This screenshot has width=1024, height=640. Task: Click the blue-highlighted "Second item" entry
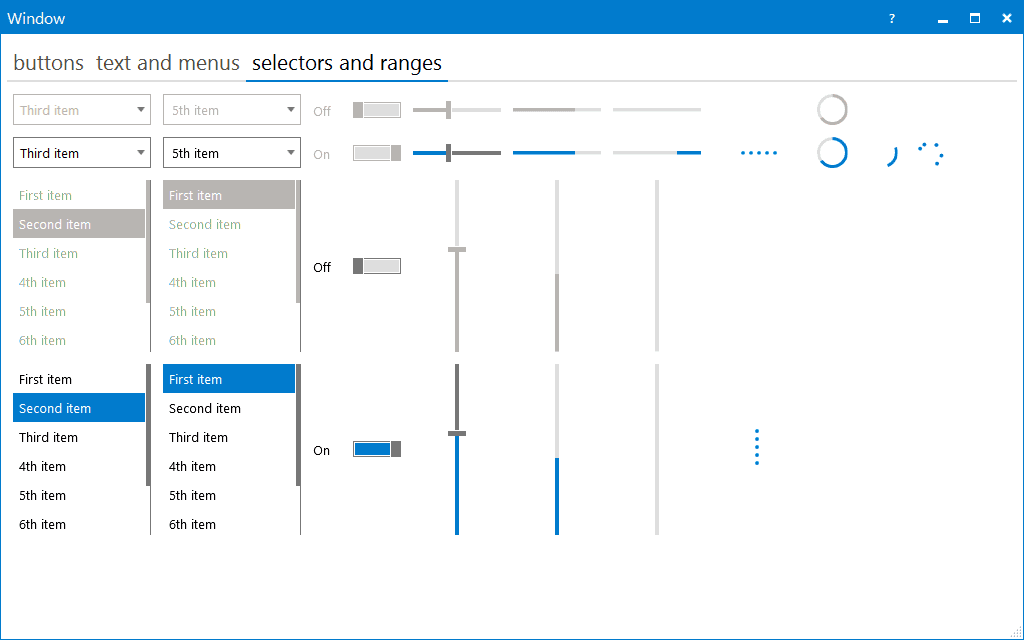pyautogui.click(x=78, y=408)
